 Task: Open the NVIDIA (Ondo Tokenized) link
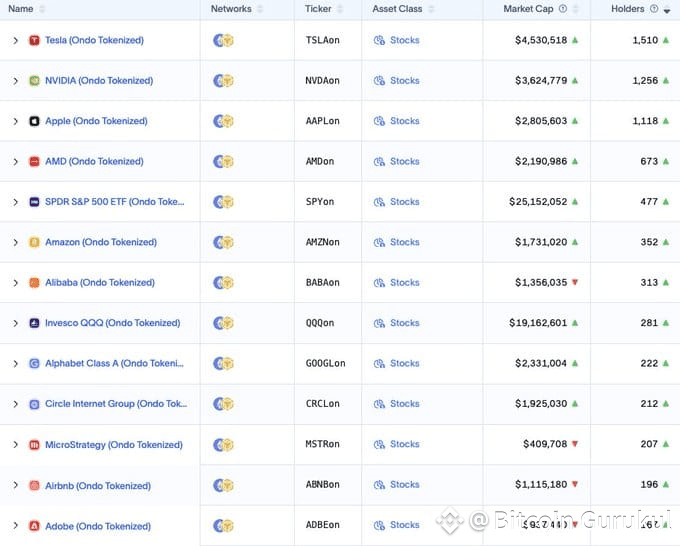[99, 81]
